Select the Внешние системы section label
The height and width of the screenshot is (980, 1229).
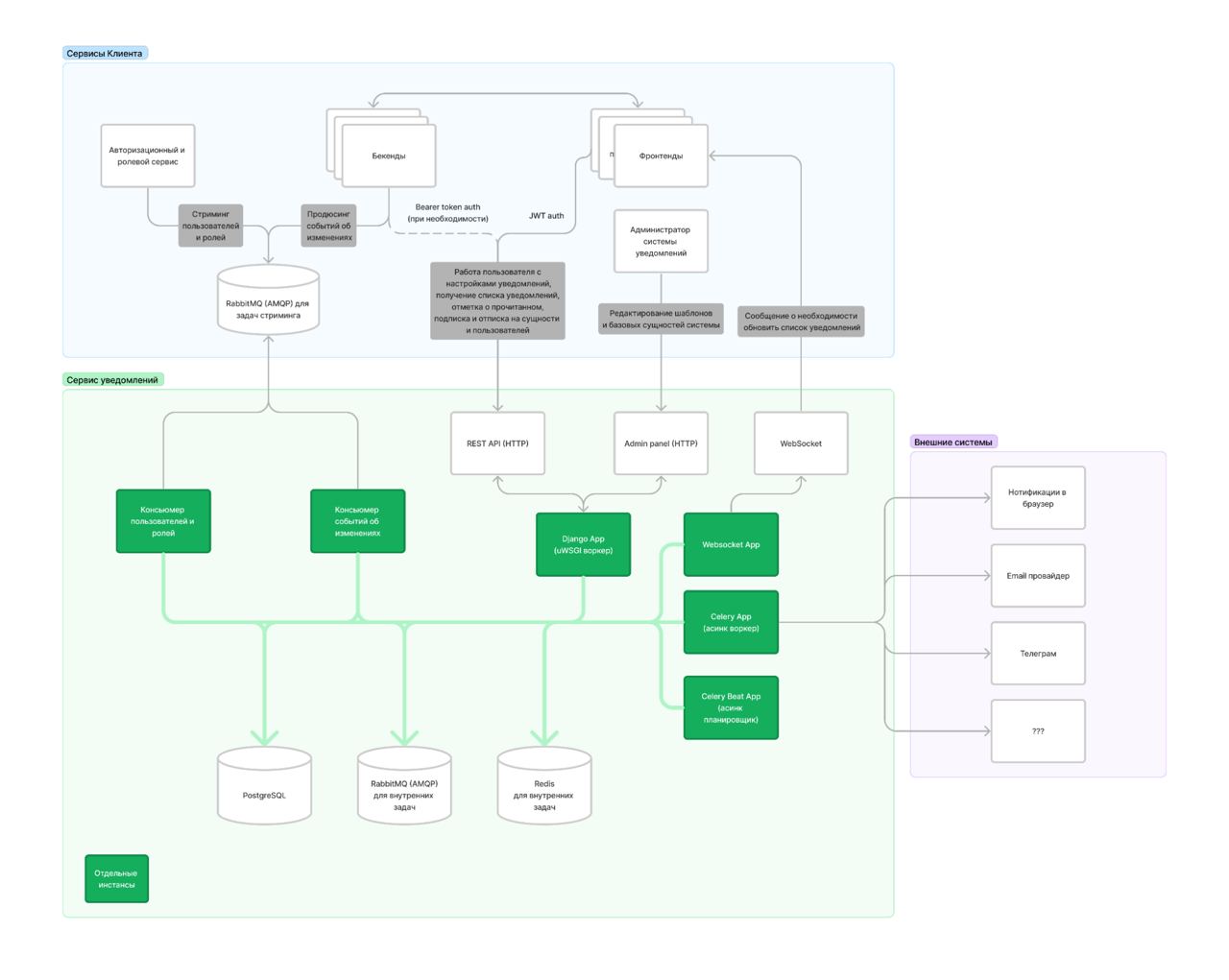953,442
